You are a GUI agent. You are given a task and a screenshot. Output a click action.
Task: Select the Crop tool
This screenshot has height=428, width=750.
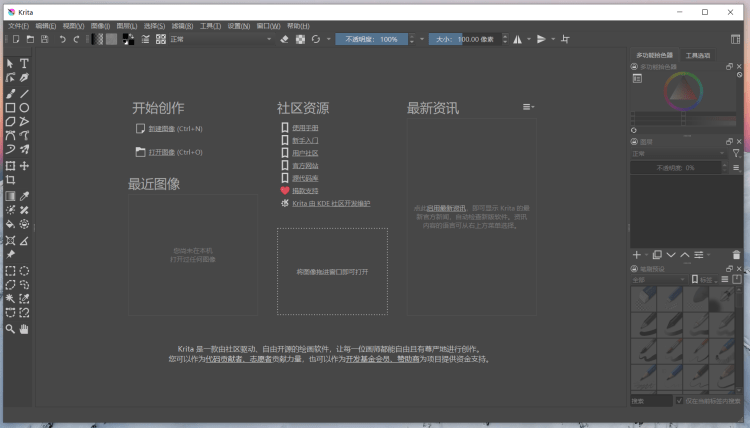[10, 180]
